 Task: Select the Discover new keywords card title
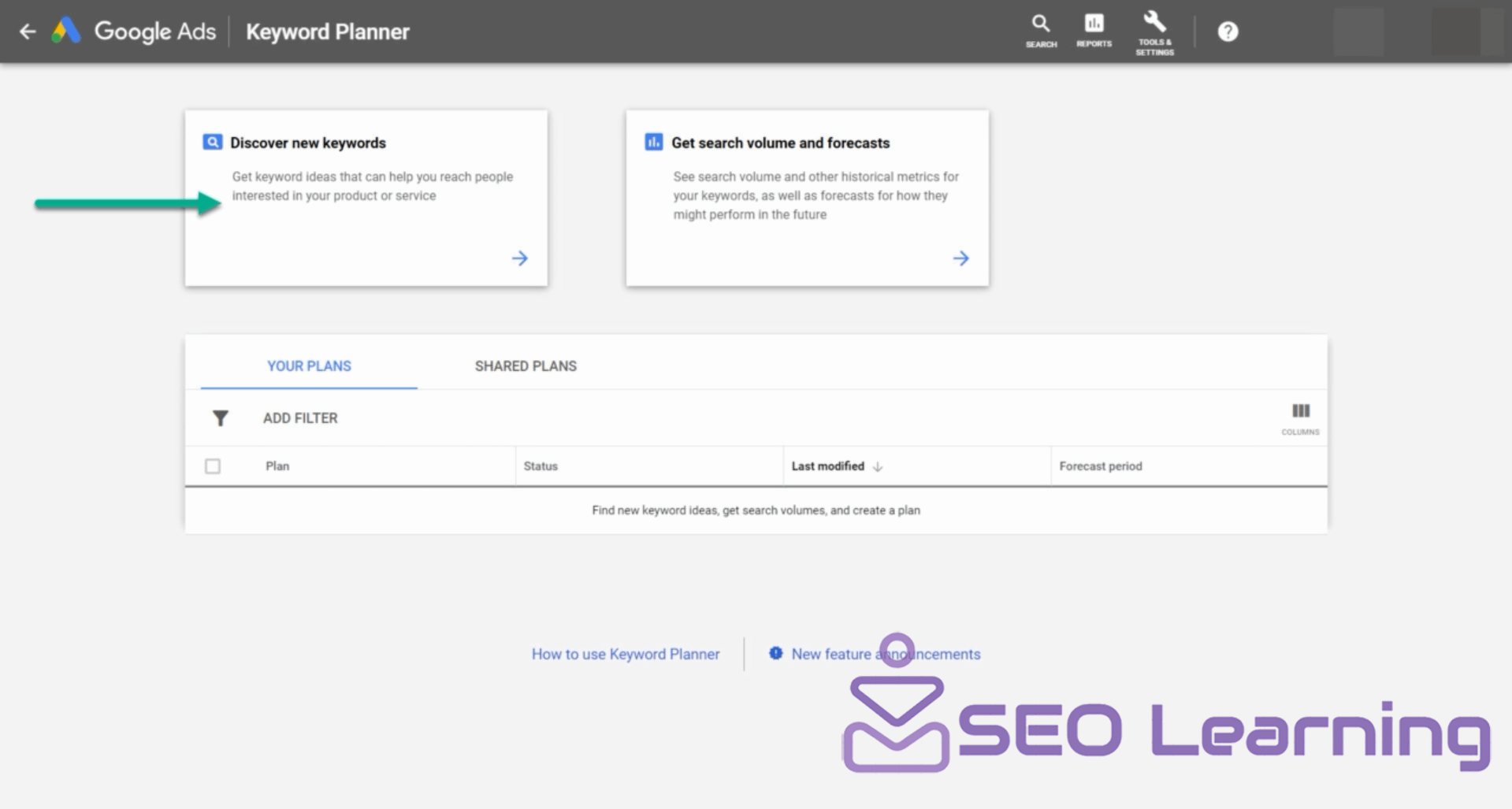[x=308, y=143]
